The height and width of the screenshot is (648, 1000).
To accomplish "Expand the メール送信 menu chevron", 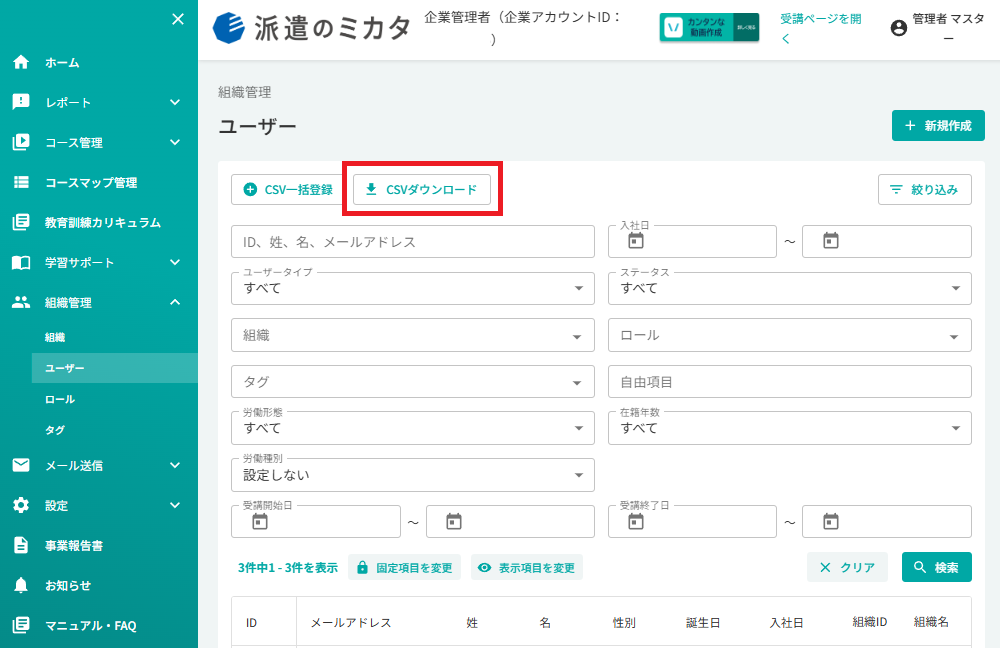I will click(x=175, y=465).
